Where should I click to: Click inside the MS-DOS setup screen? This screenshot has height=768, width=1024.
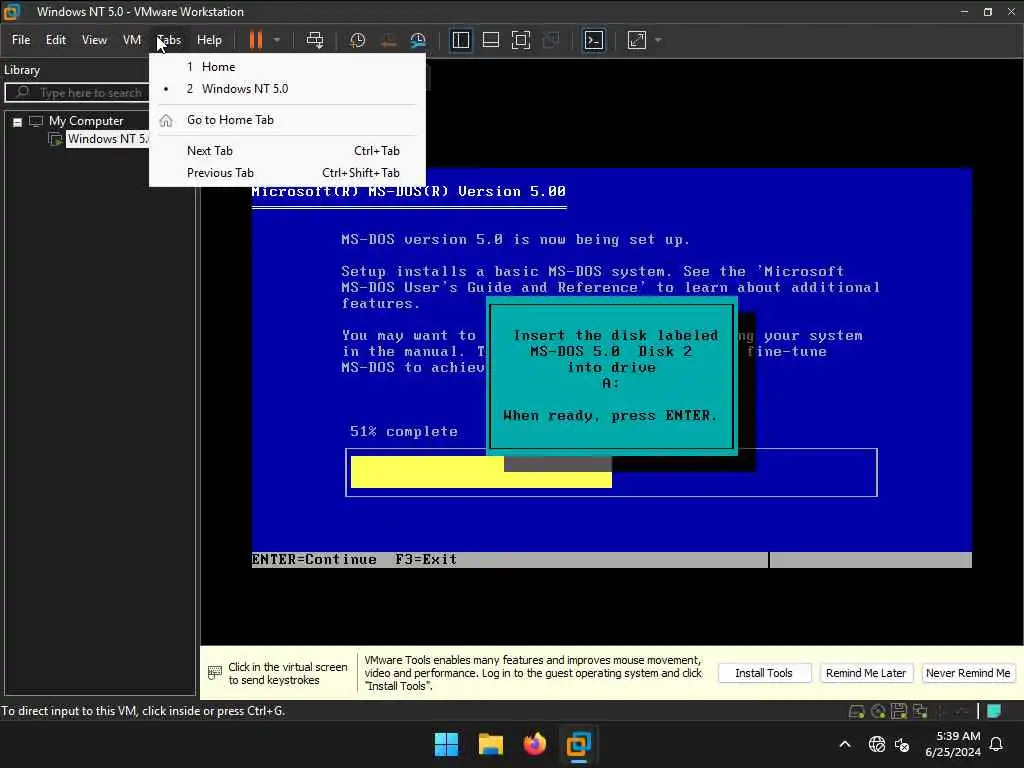[611, 368]
